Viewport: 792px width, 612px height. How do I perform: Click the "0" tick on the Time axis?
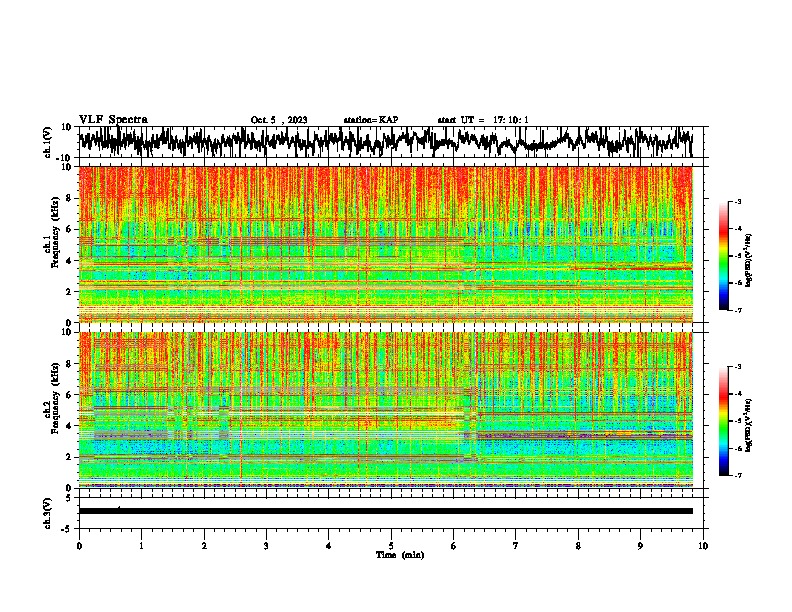[79, 546]
